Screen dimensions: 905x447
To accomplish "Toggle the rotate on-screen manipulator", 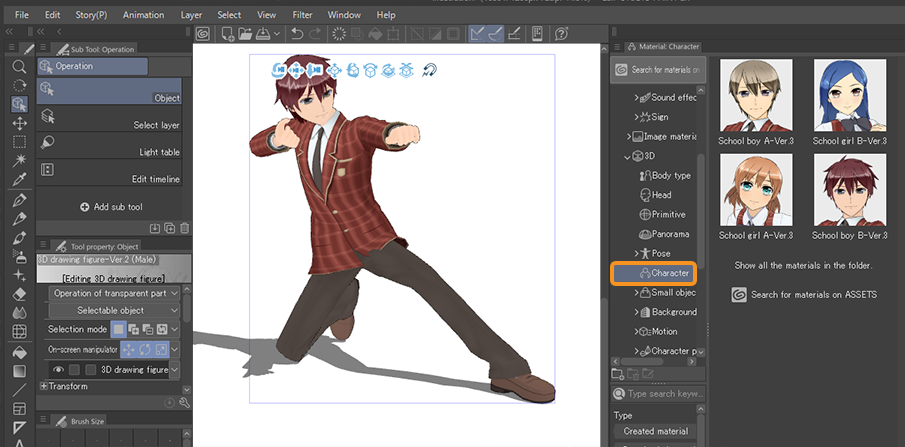I will click(x=144, y=349).
